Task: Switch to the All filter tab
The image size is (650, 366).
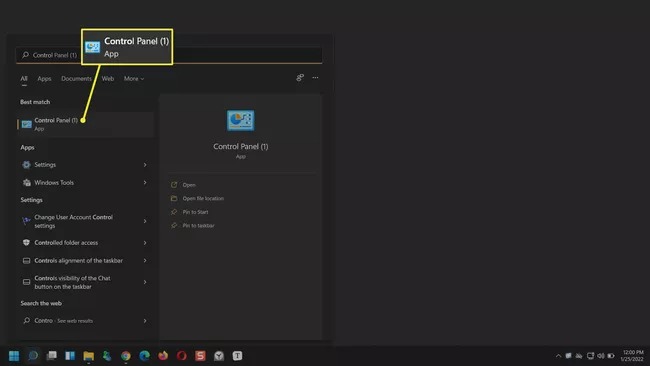Action: point(24,78)
